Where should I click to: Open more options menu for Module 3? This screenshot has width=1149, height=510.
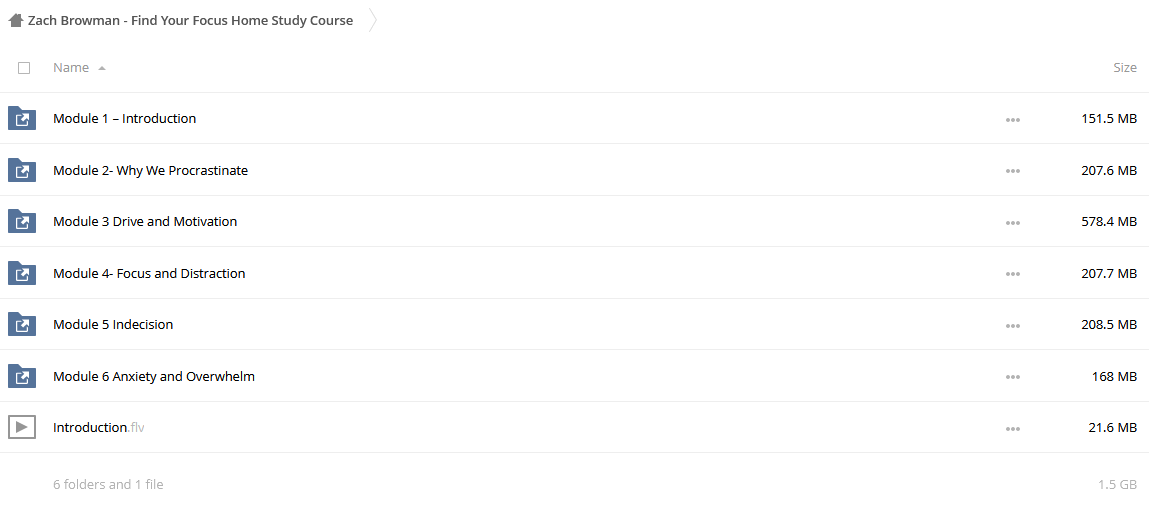[x=1013, y=223]
